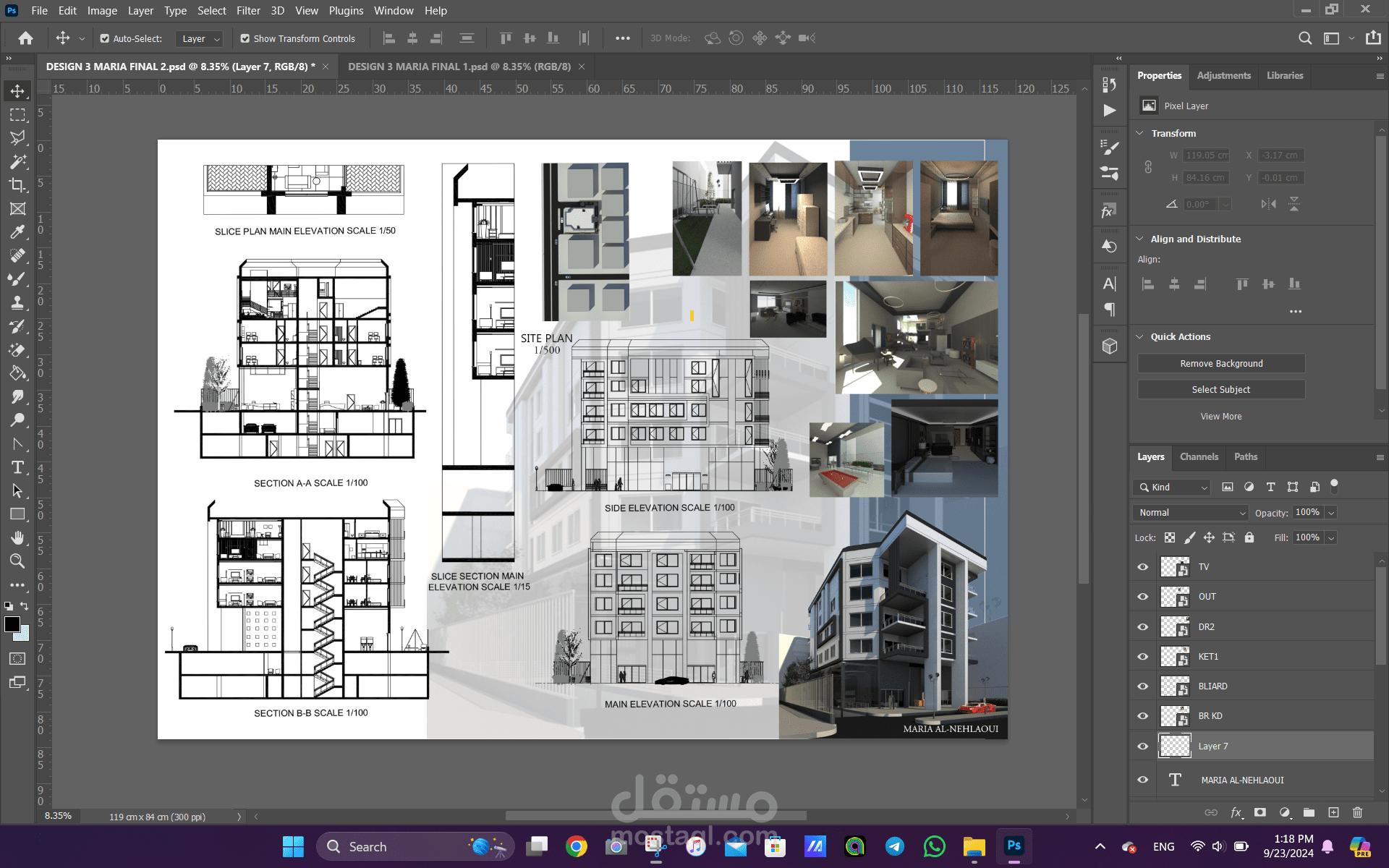Click the delete layer trash icon
Screen dimensions: 1389x868
click(x=1357, y=812)
